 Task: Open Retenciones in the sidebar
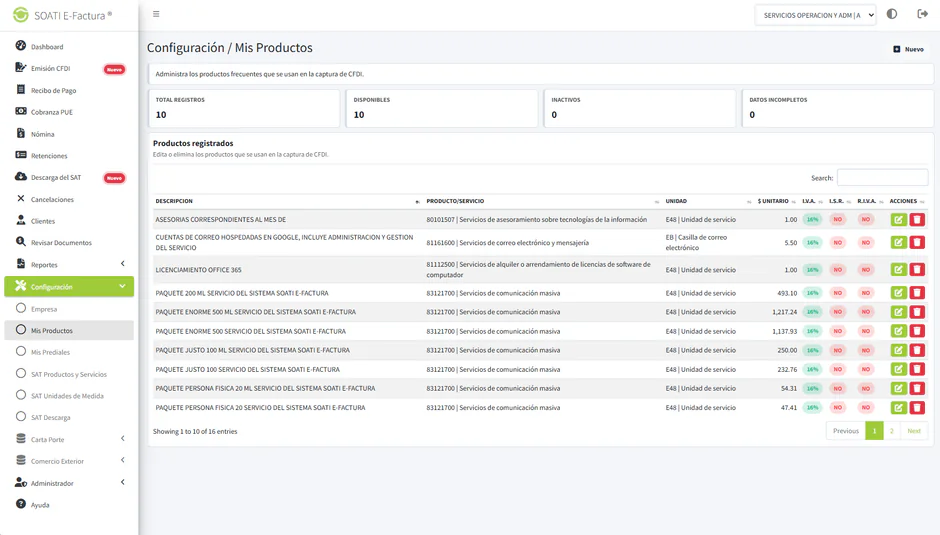(x=49, y=156)
